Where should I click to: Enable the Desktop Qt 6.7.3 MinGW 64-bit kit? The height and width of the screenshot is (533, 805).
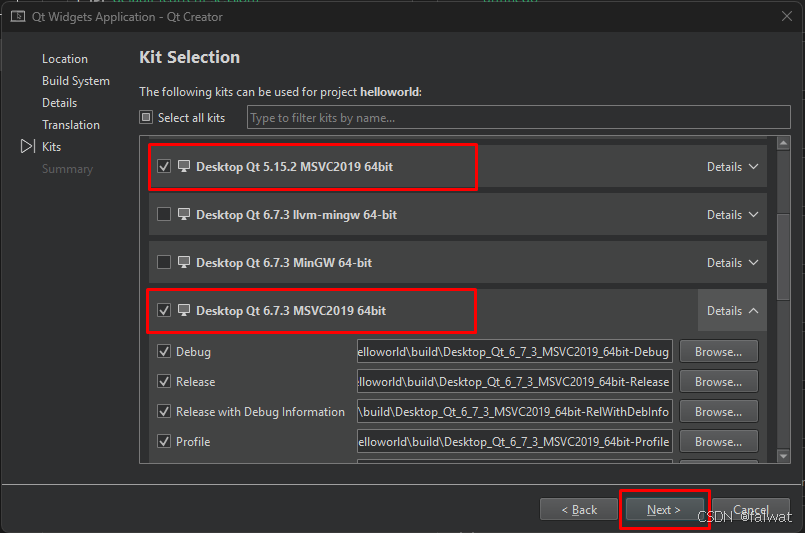(164, 262)
